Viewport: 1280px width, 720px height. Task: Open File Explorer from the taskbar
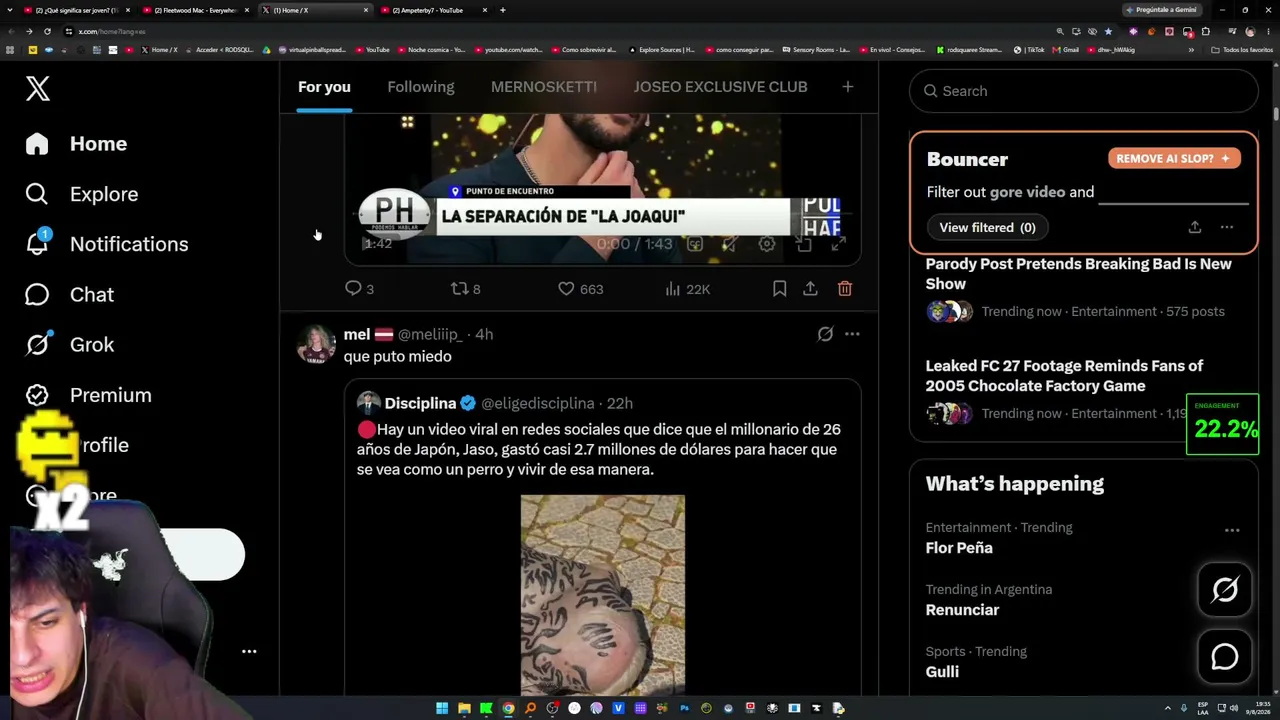(x=464, y=709)
